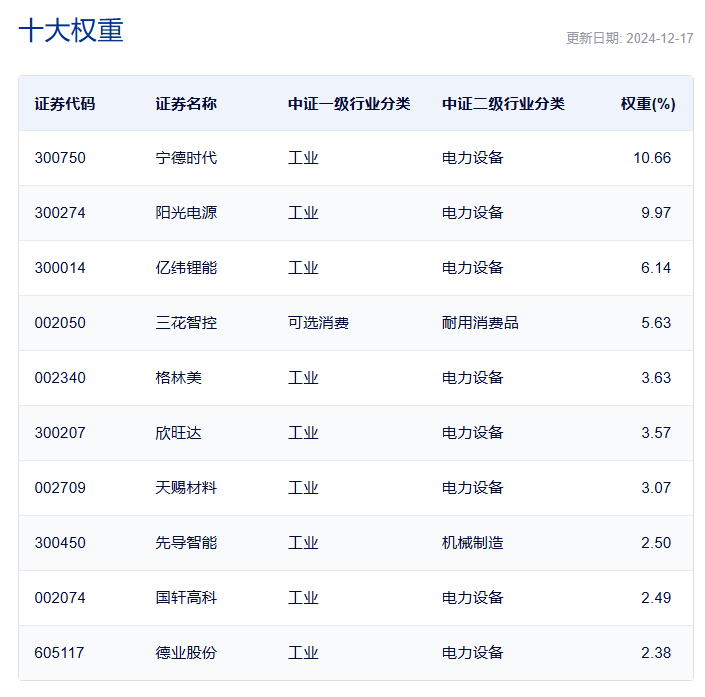Screen dimensions: 705x697
Task: Click 可选消费 in the 三花智控 row
Action: 318,323
